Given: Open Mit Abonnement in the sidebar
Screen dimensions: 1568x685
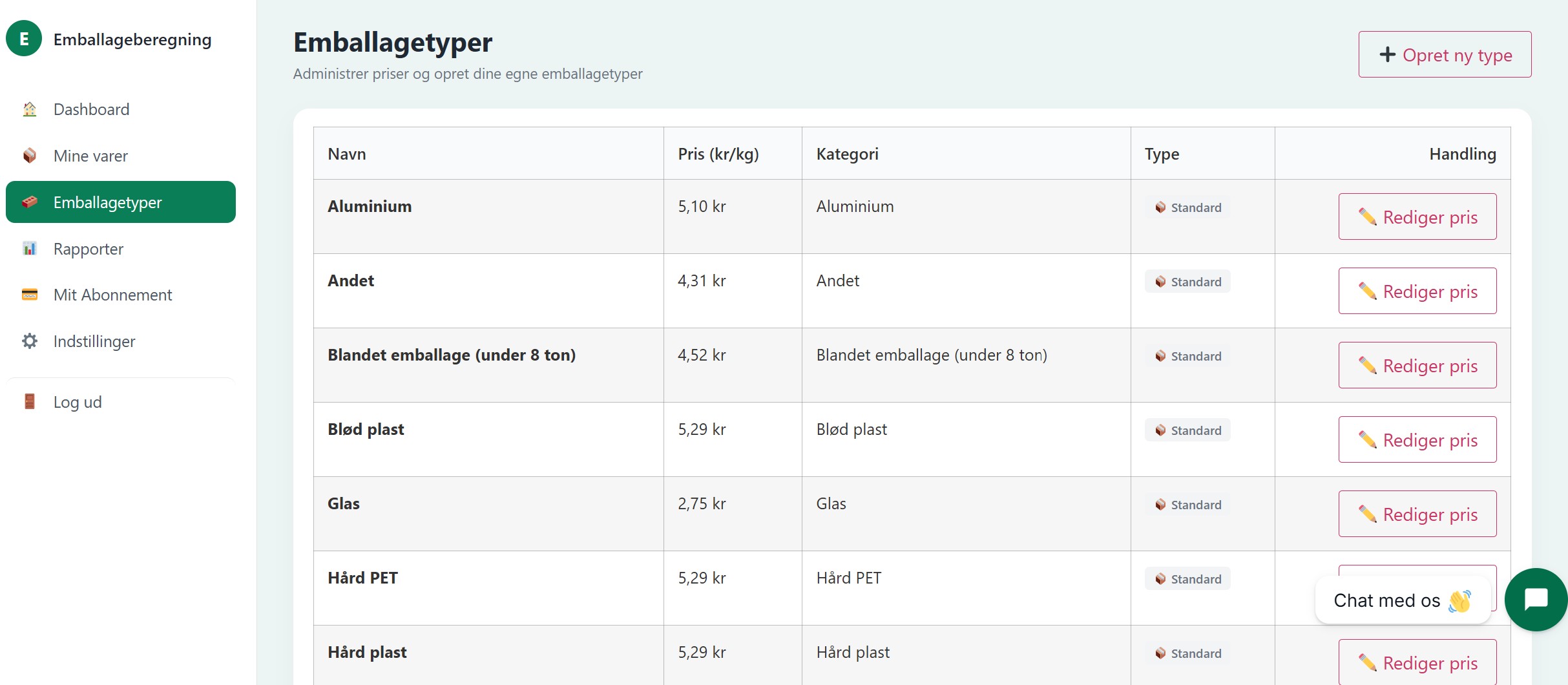Looking at the screenshot, I should (x=112, y=295).
